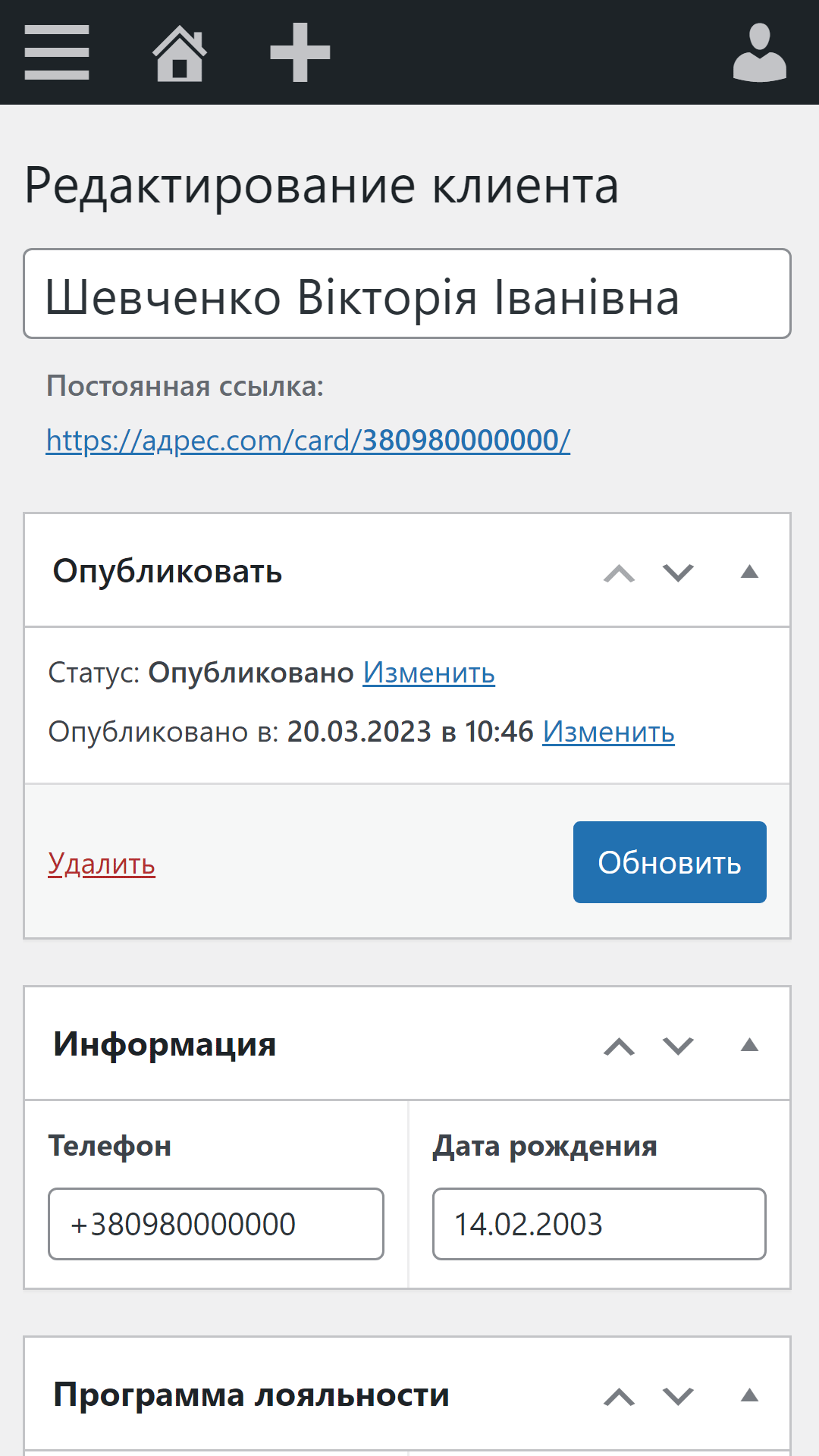Open the client permalink URL
Viewport: 819px width, 1456px height.
point(308,440)
